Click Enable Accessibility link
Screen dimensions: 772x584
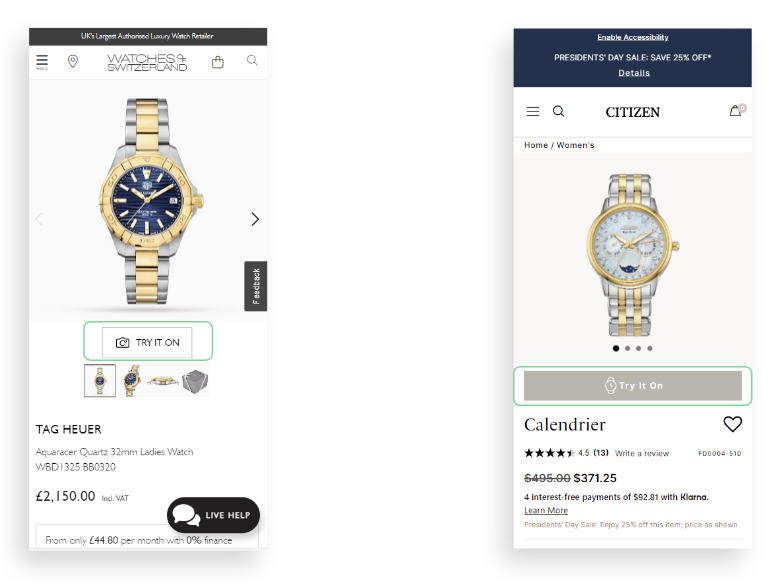click(x=633, y=37)
